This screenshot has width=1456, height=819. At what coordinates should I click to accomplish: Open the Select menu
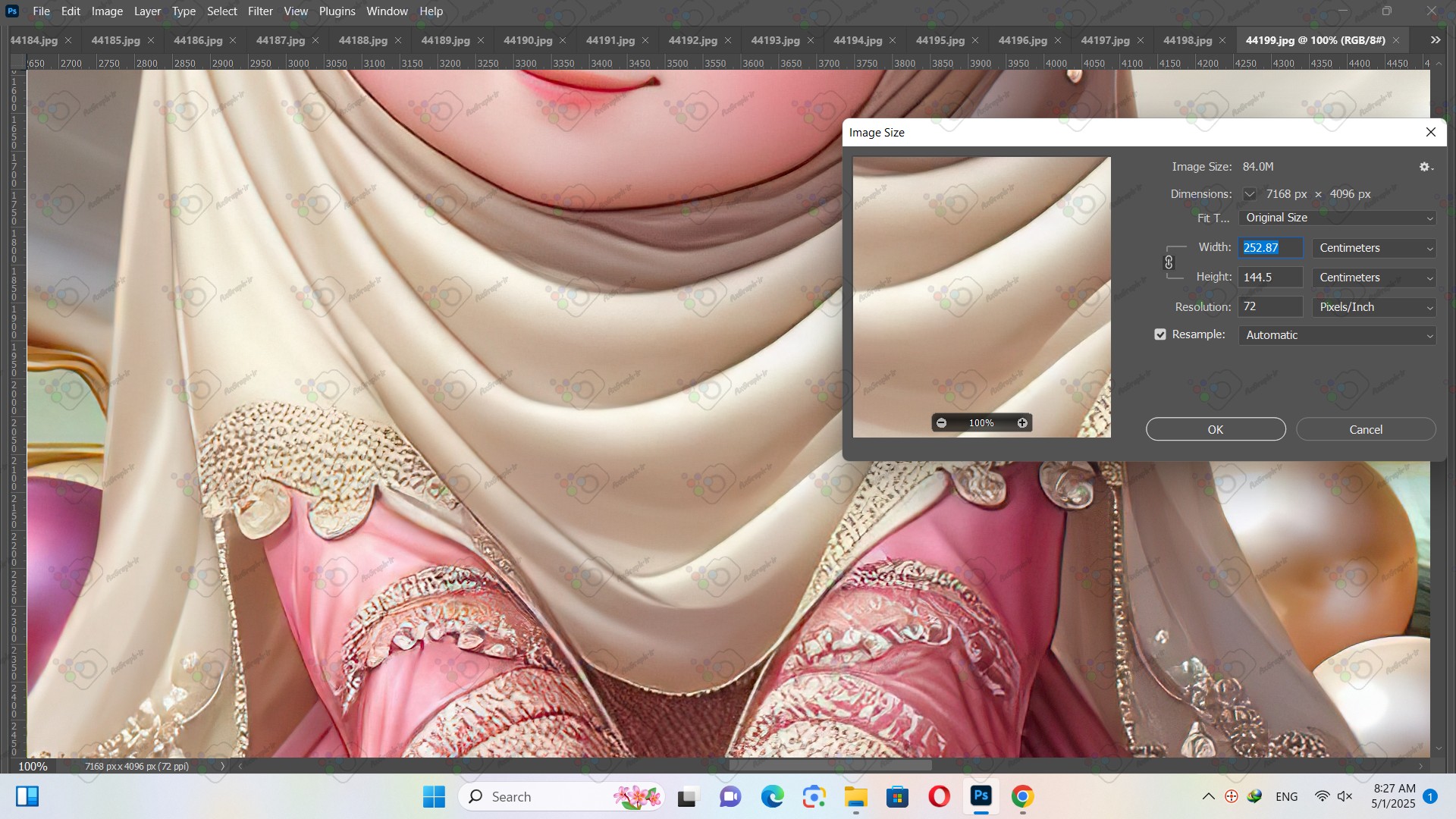[x=222, y=11]
